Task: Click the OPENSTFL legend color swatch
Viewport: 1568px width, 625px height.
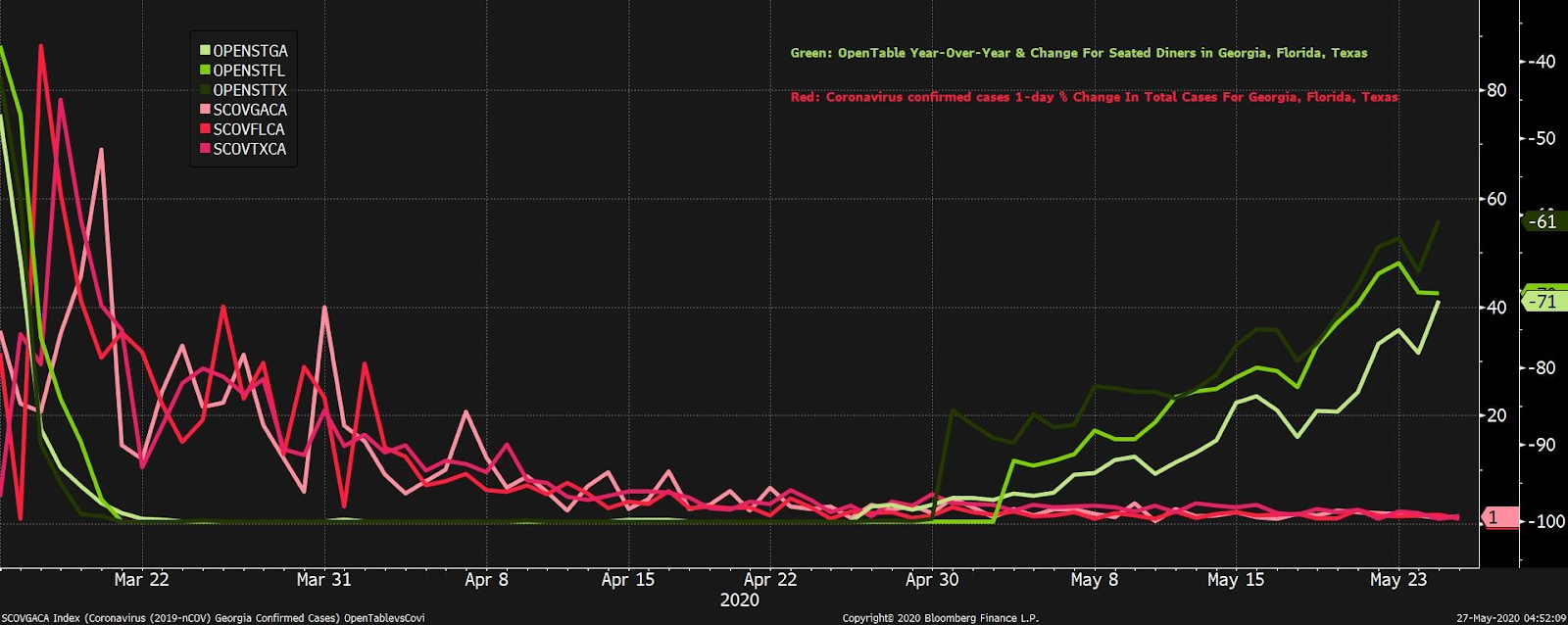Action: tap(206, 71)
